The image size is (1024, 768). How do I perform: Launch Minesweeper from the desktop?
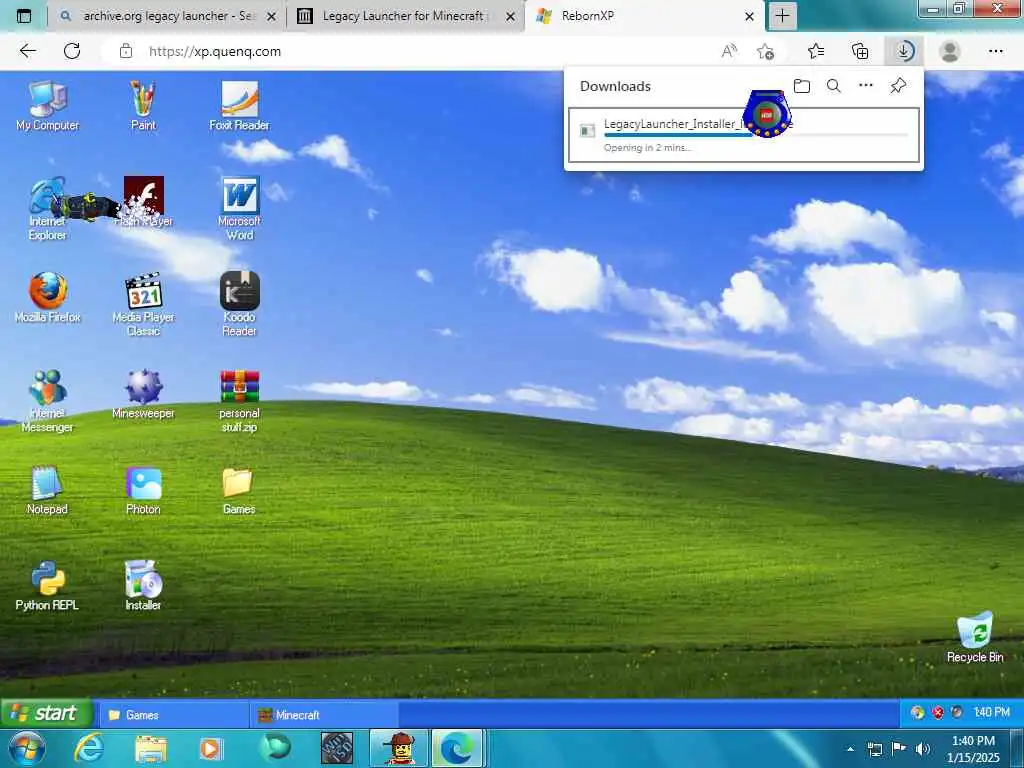click(143, 394)
